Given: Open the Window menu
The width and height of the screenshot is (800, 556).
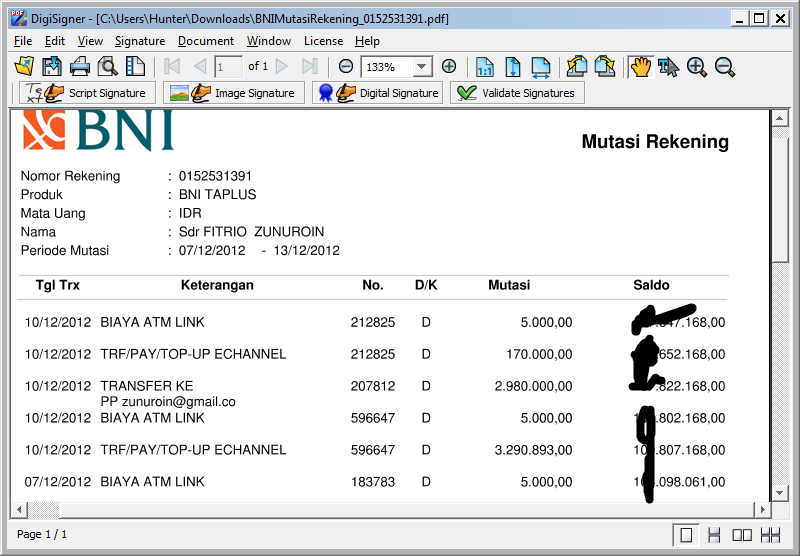Looking at the screenshot, I should (269, 41).
